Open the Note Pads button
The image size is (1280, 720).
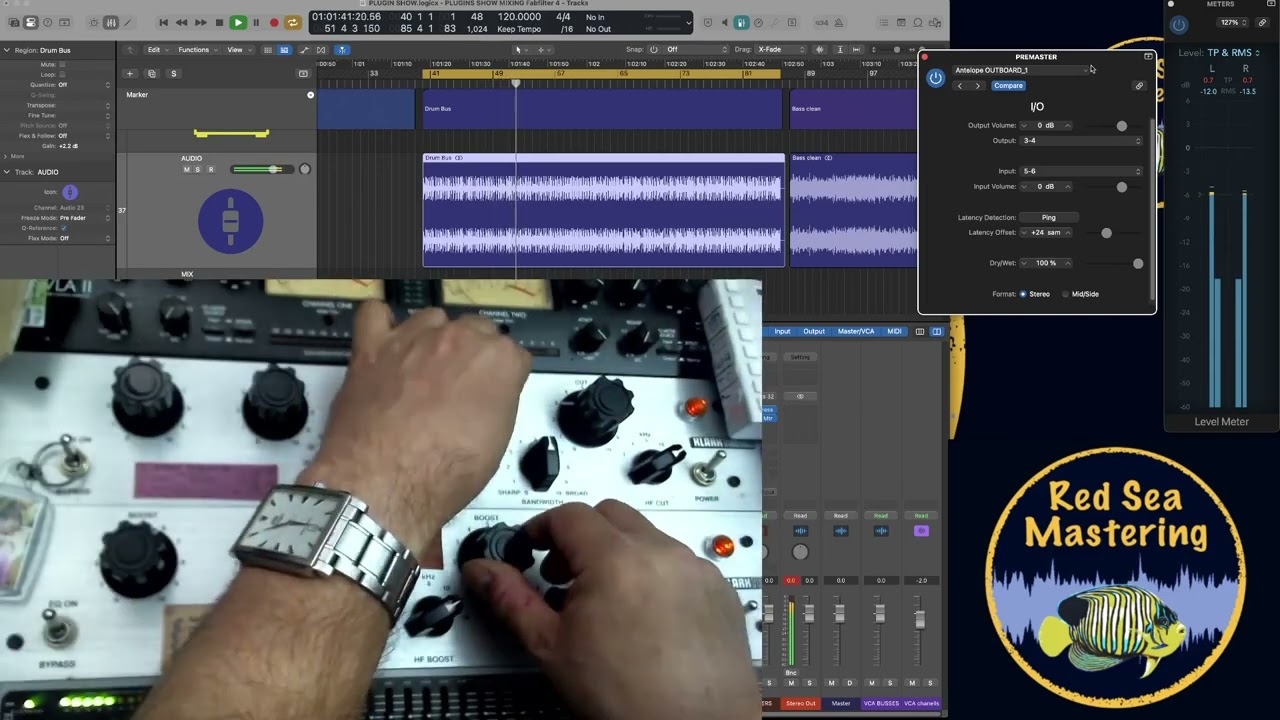pos(900,22)
